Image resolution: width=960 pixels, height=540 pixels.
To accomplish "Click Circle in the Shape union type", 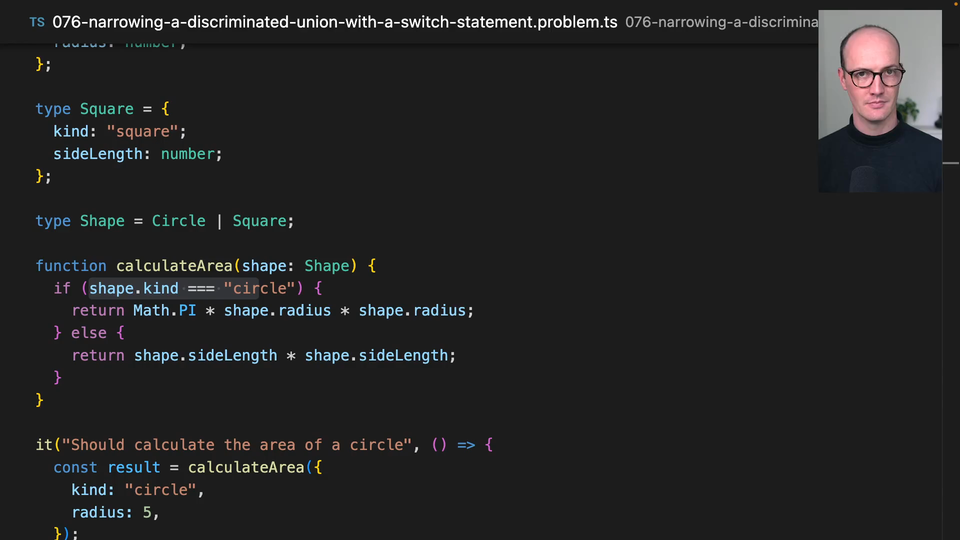I will click(x=178, y=221).
